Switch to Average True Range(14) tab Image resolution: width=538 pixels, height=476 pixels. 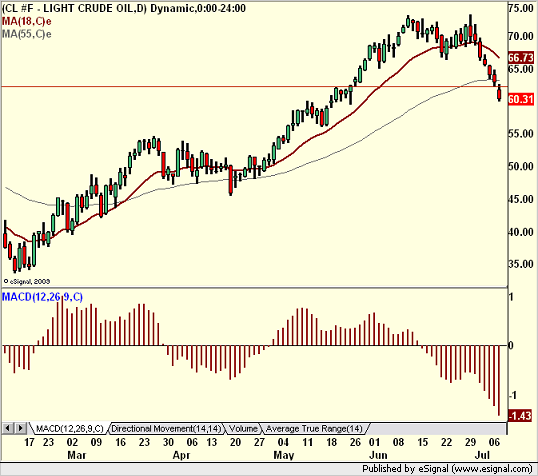(314, 429)
